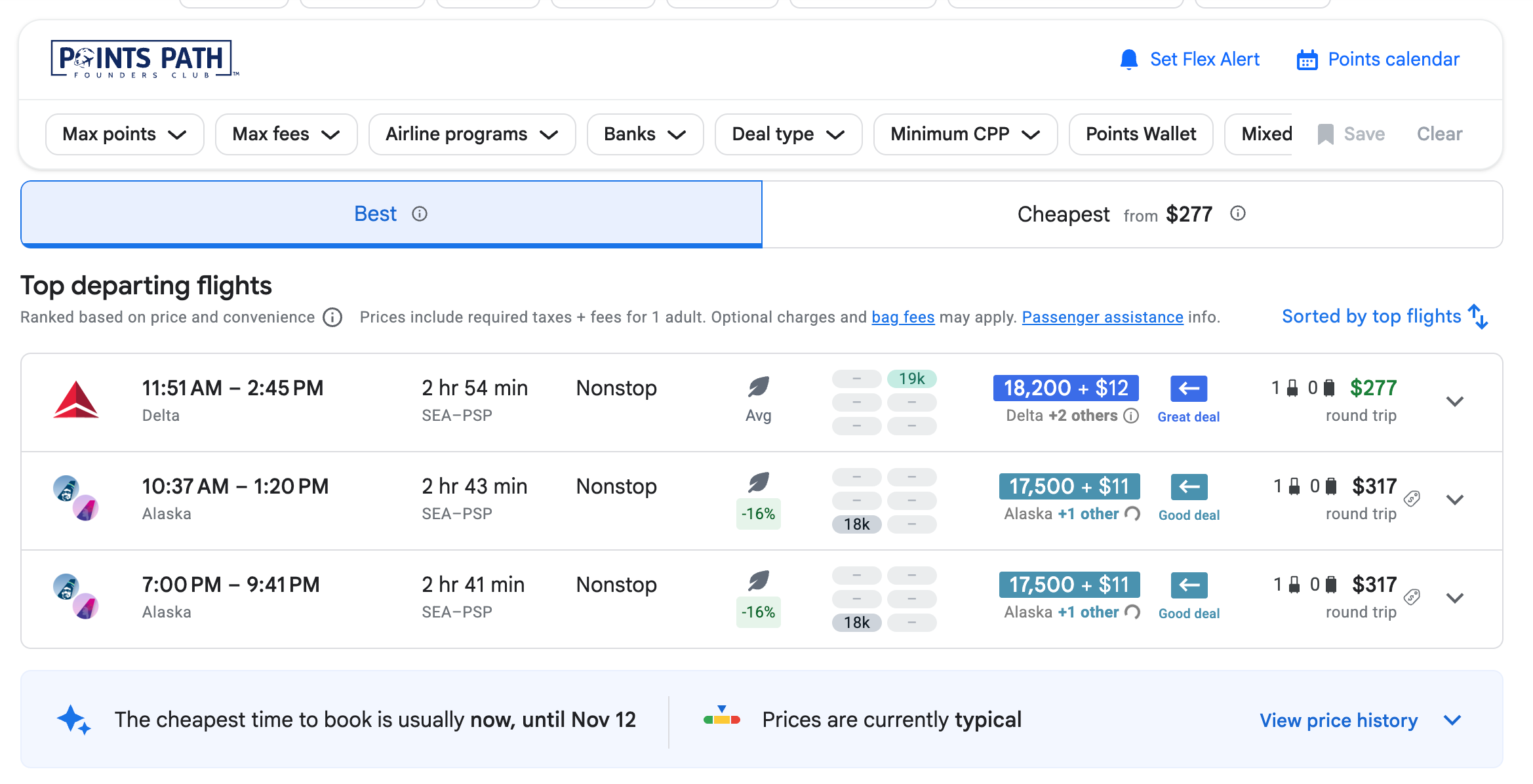
Task: Click the 18k pill on 10:37 AM flight
Action: coord(856,524)
